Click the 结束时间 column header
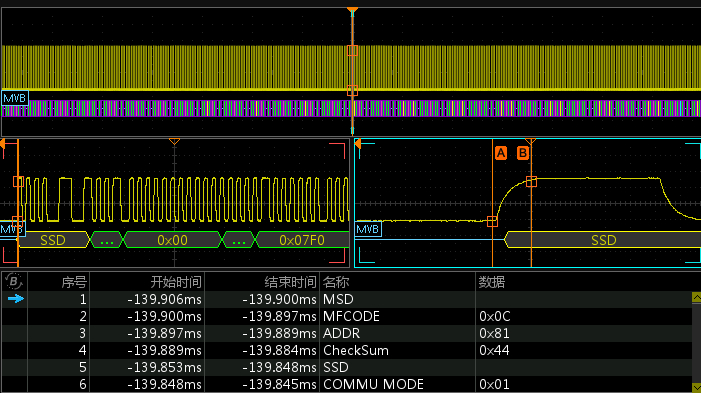 click(x=291, y=282)
